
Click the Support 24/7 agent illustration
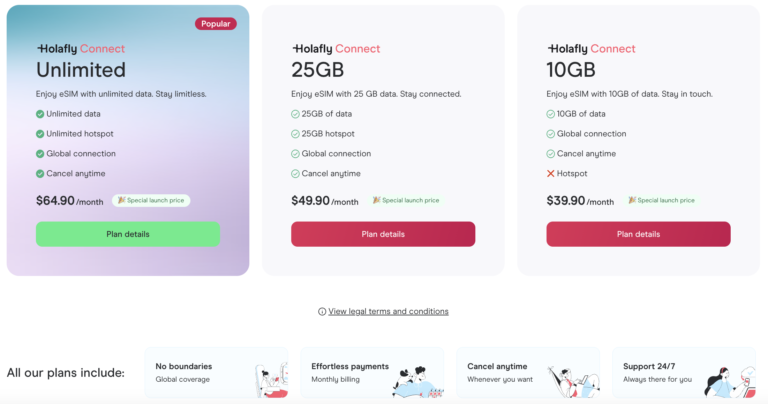pyautogui.click(x=728, y=380)
